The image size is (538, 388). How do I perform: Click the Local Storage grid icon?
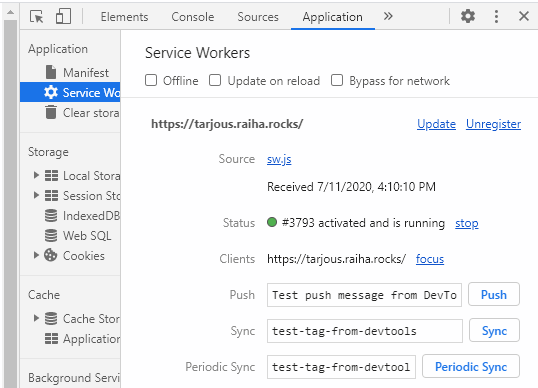click(x=51, y=175)
